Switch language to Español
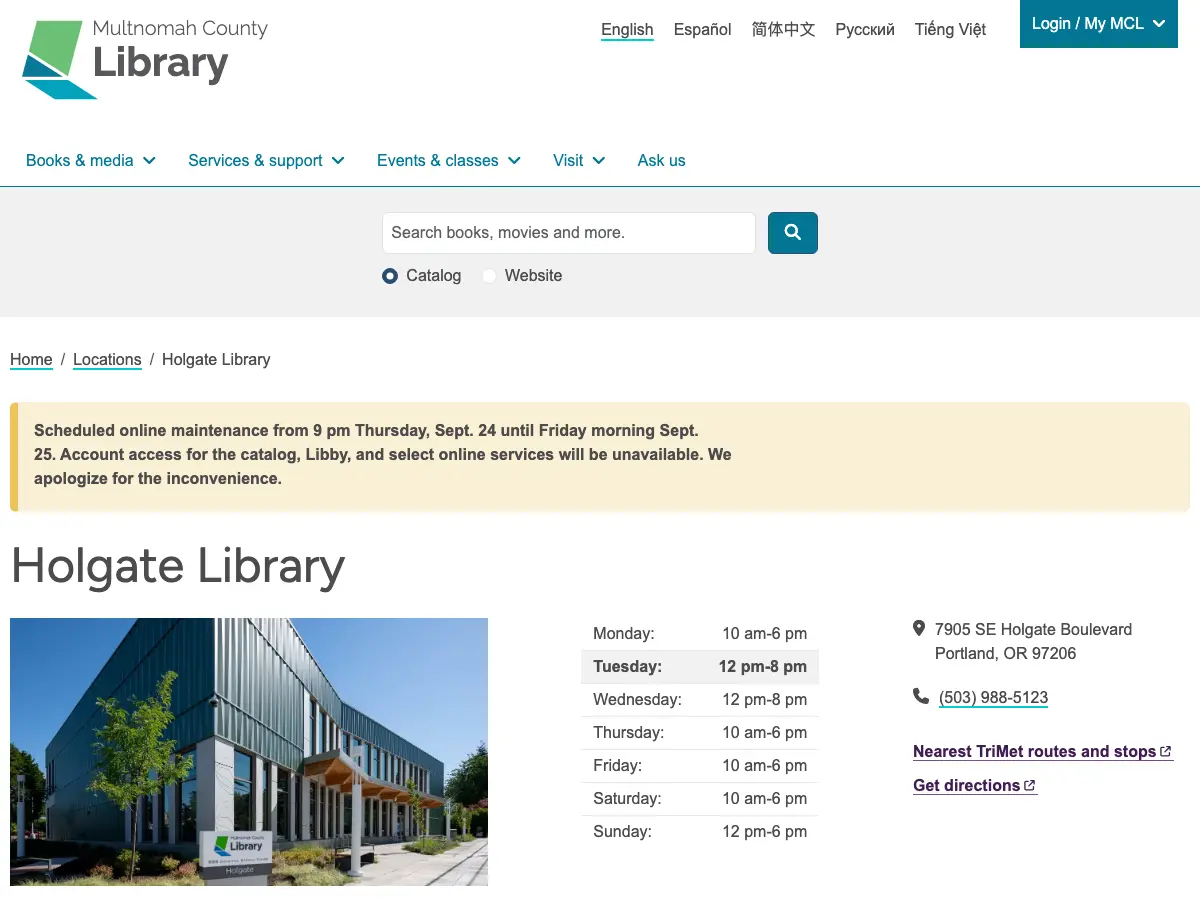This screenshot has width=1200, height=900. point(703,30)
